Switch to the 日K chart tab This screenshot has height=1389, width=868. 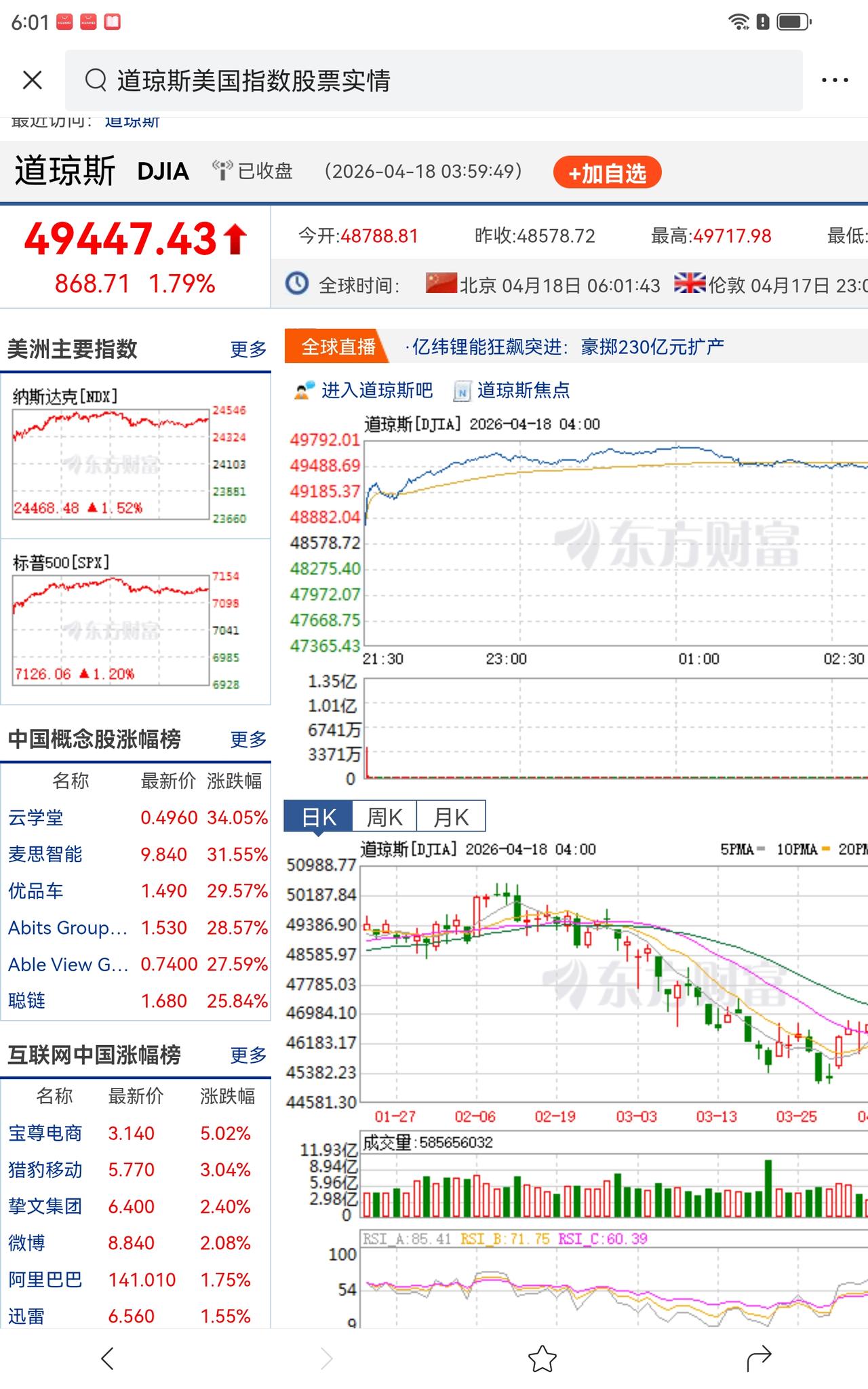pos(318,816)
